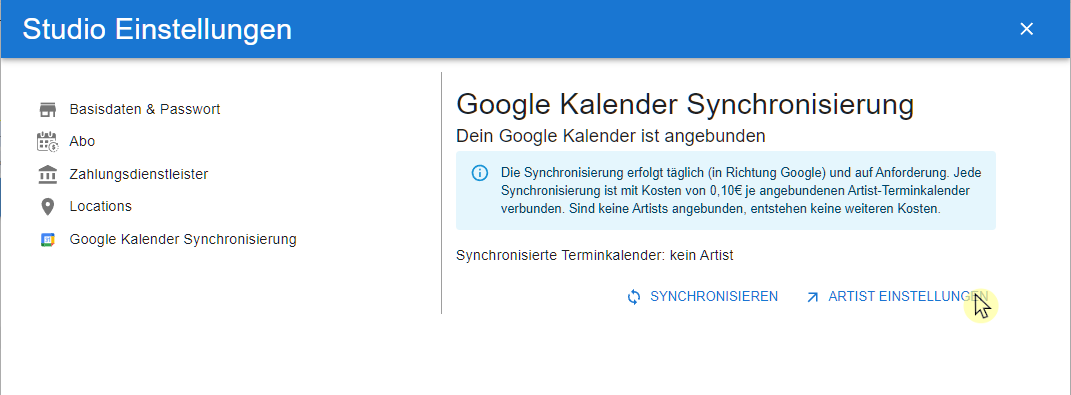Click the info icon in the blue notice
The width and height of the screenshot is (1071, 395).
tap(480, 172)
